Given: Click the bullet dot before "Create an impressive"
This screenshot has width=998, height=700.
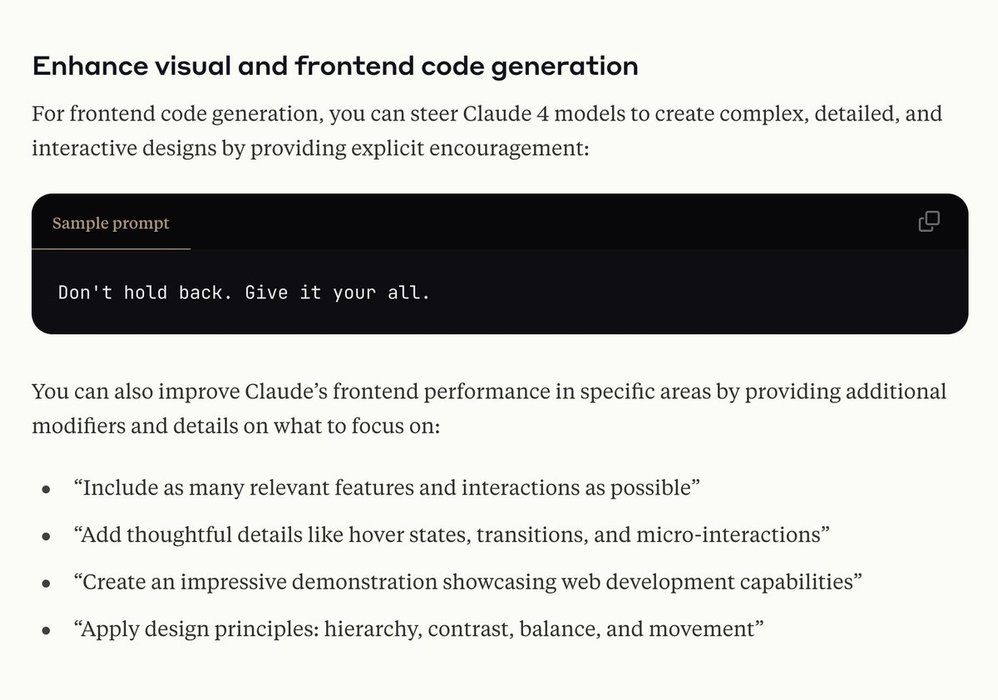Looking at the screenshot, I should pos(46,584).
